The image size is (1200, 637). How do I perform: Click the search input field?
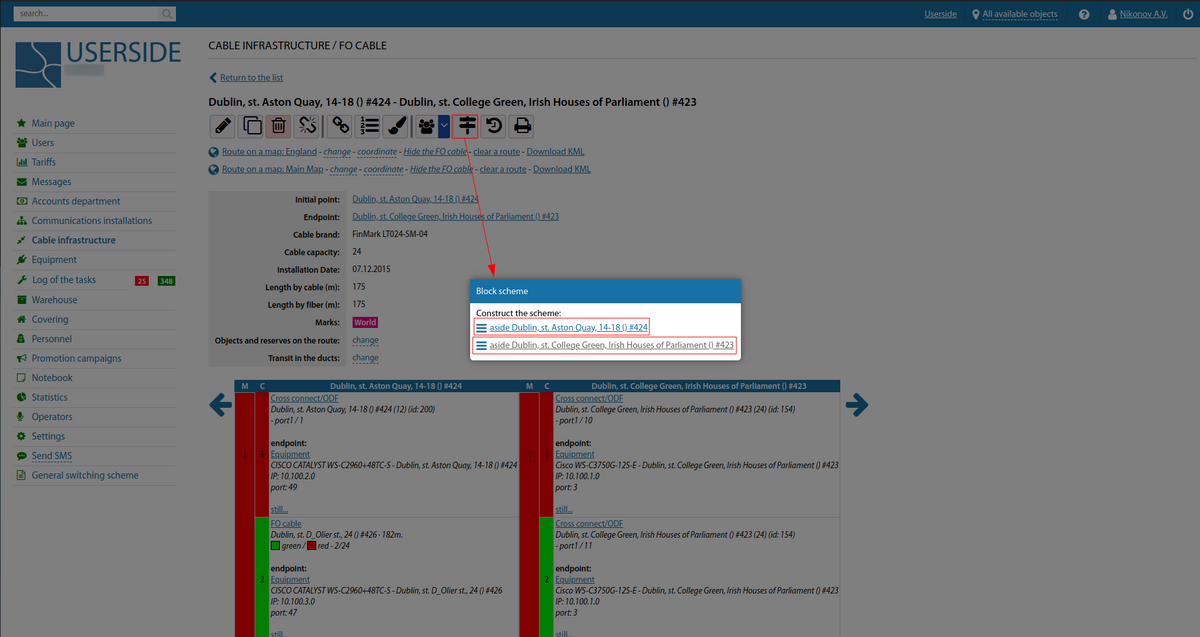[x=88, y=14]
